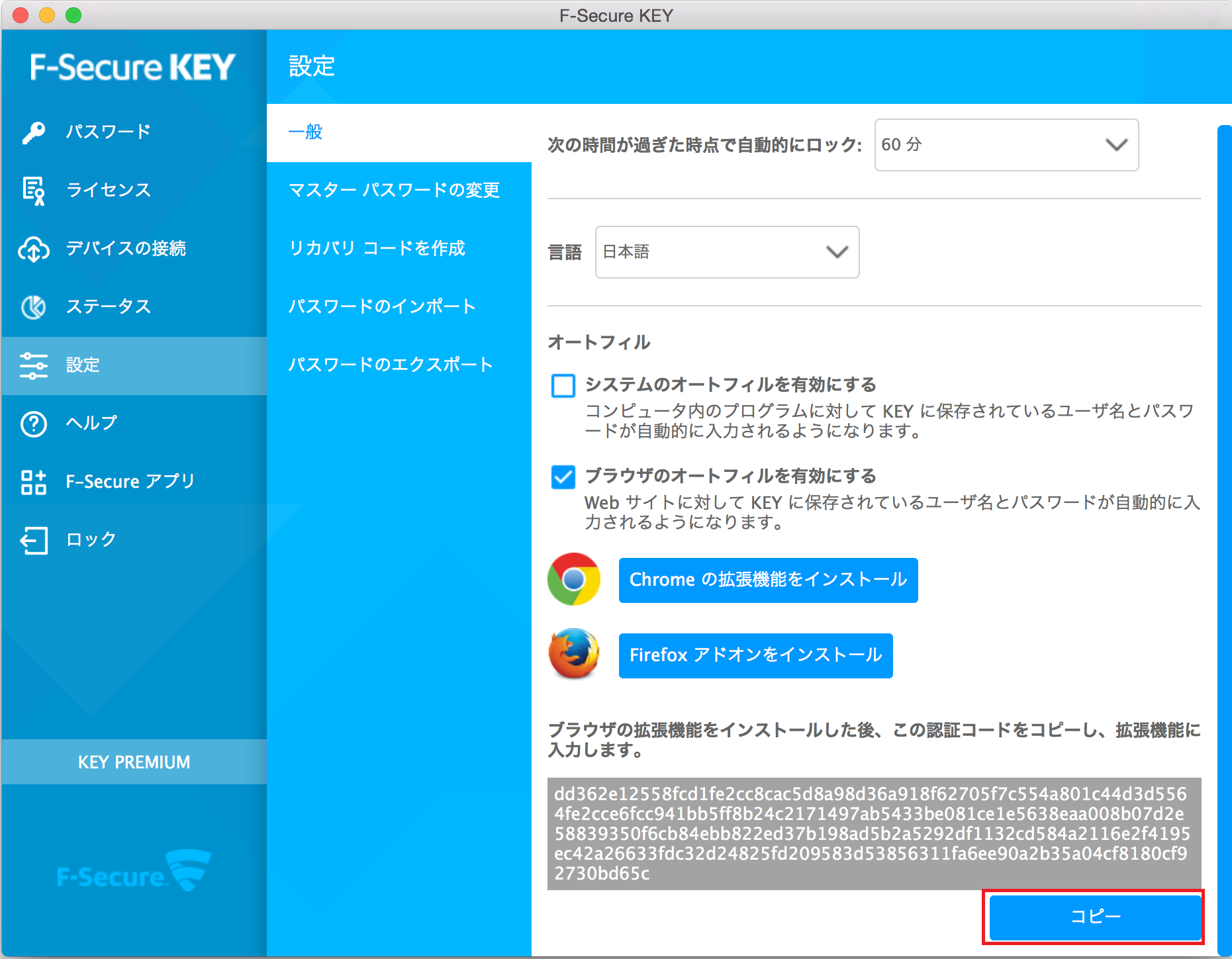Screen dimensions: 1232x959
Task: Click the Chrome browser logo icon
Action: click(574, 579)
